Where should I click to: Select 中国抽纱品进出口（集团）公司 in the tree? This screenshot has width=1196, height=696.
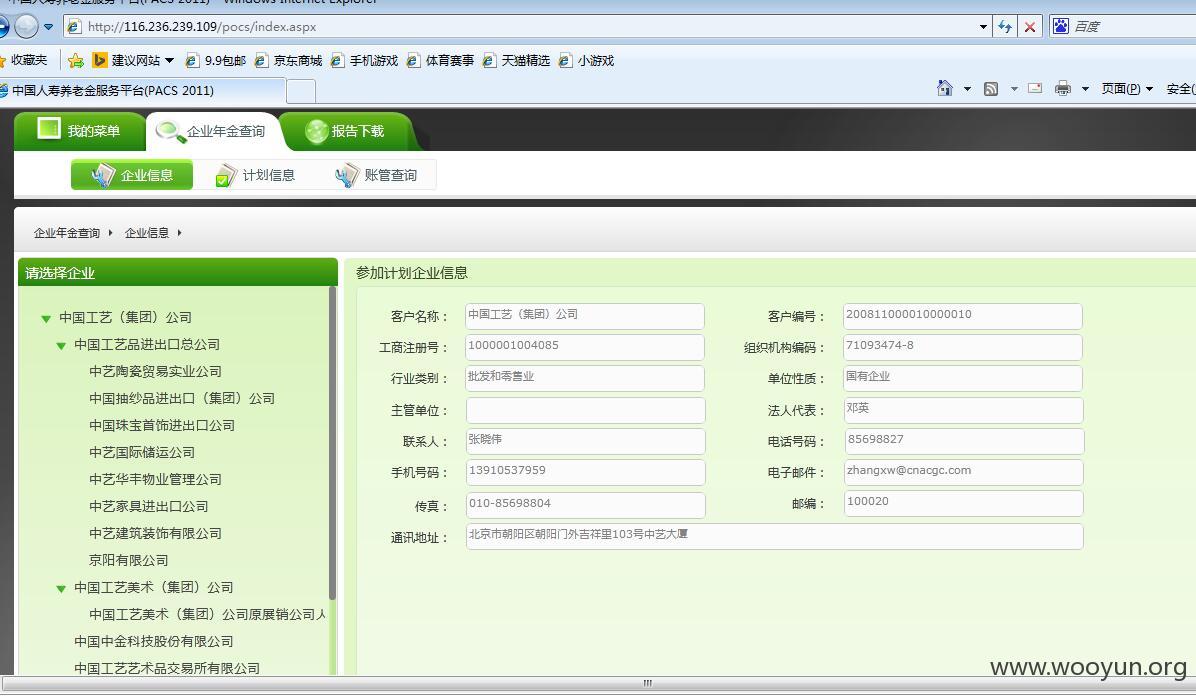(x=182, y=398)
